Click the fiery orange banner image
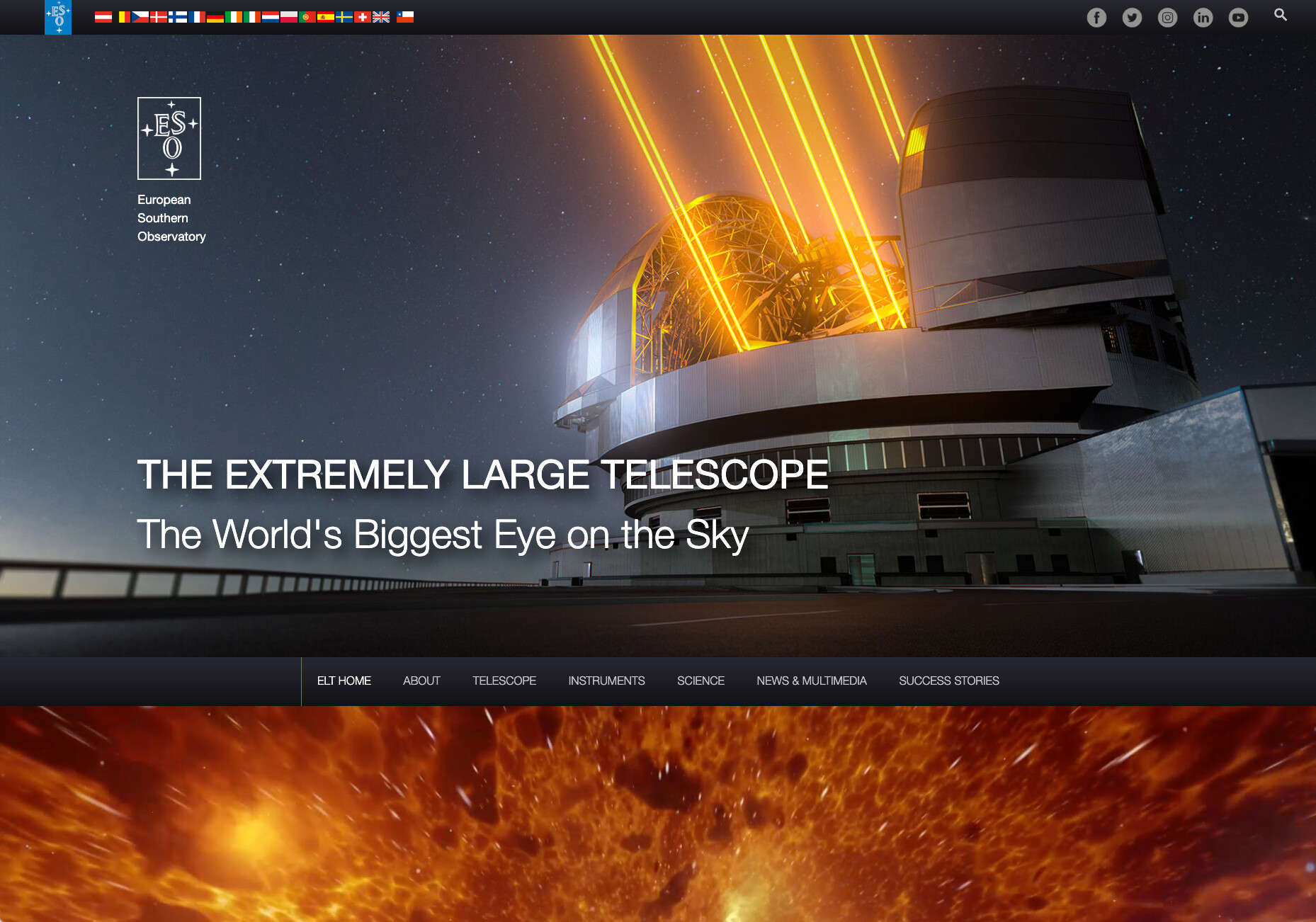1316x922 pixels. (658, 814)
